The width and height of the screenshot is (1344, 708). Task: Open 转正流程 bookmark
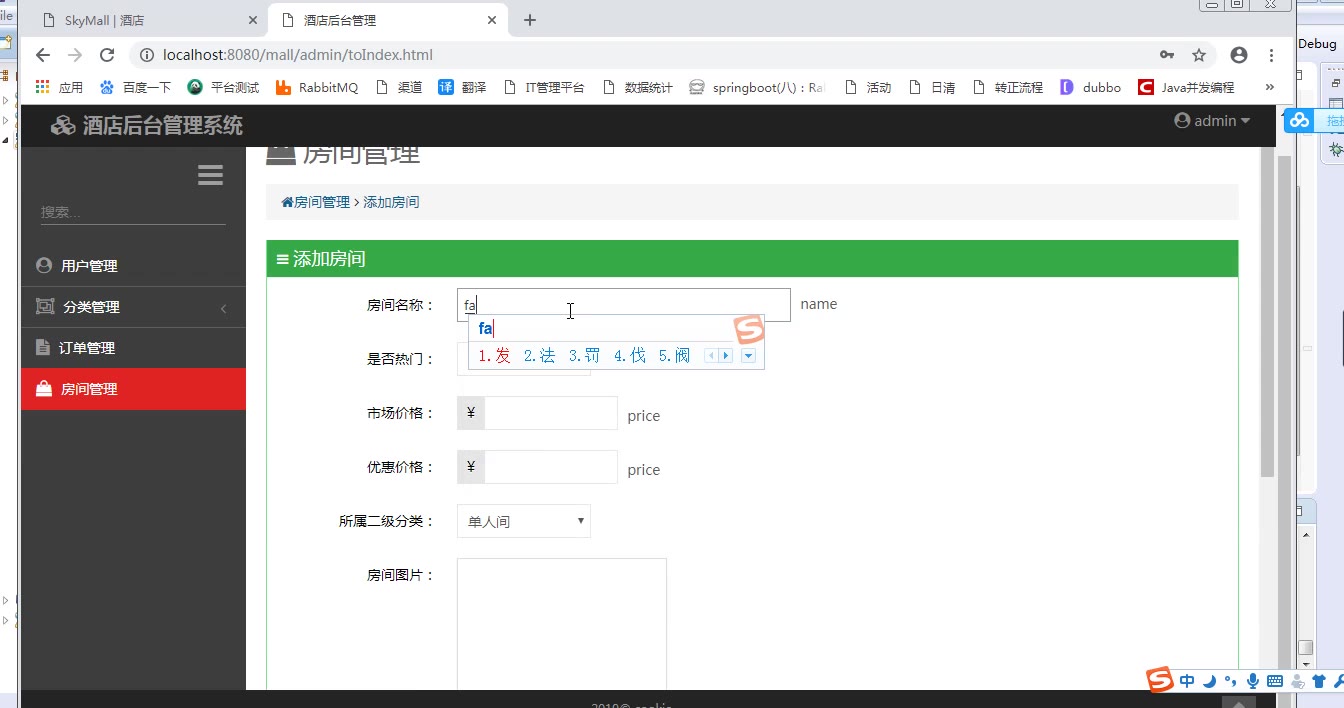click(1007, 87)
